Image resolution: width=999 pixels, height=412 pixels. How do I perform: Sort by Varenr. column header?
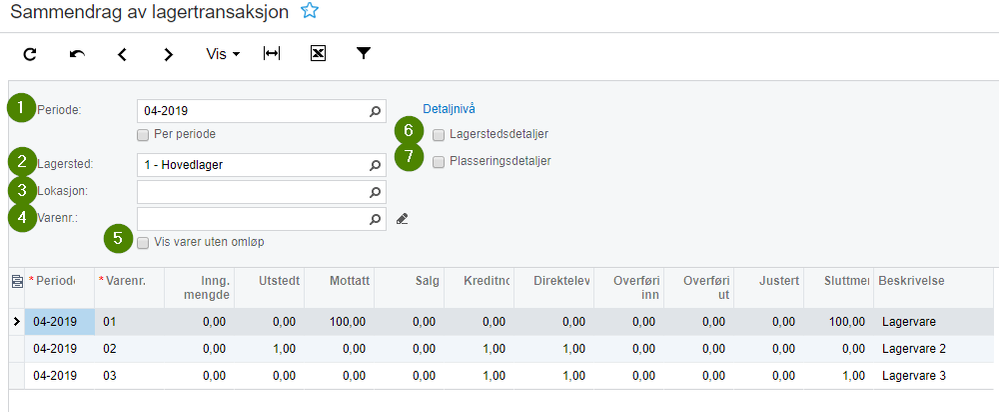click(129, 288)
